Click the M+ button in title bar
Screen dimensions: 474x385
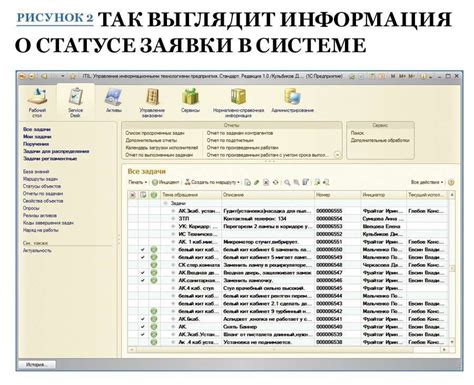point(403,76)
